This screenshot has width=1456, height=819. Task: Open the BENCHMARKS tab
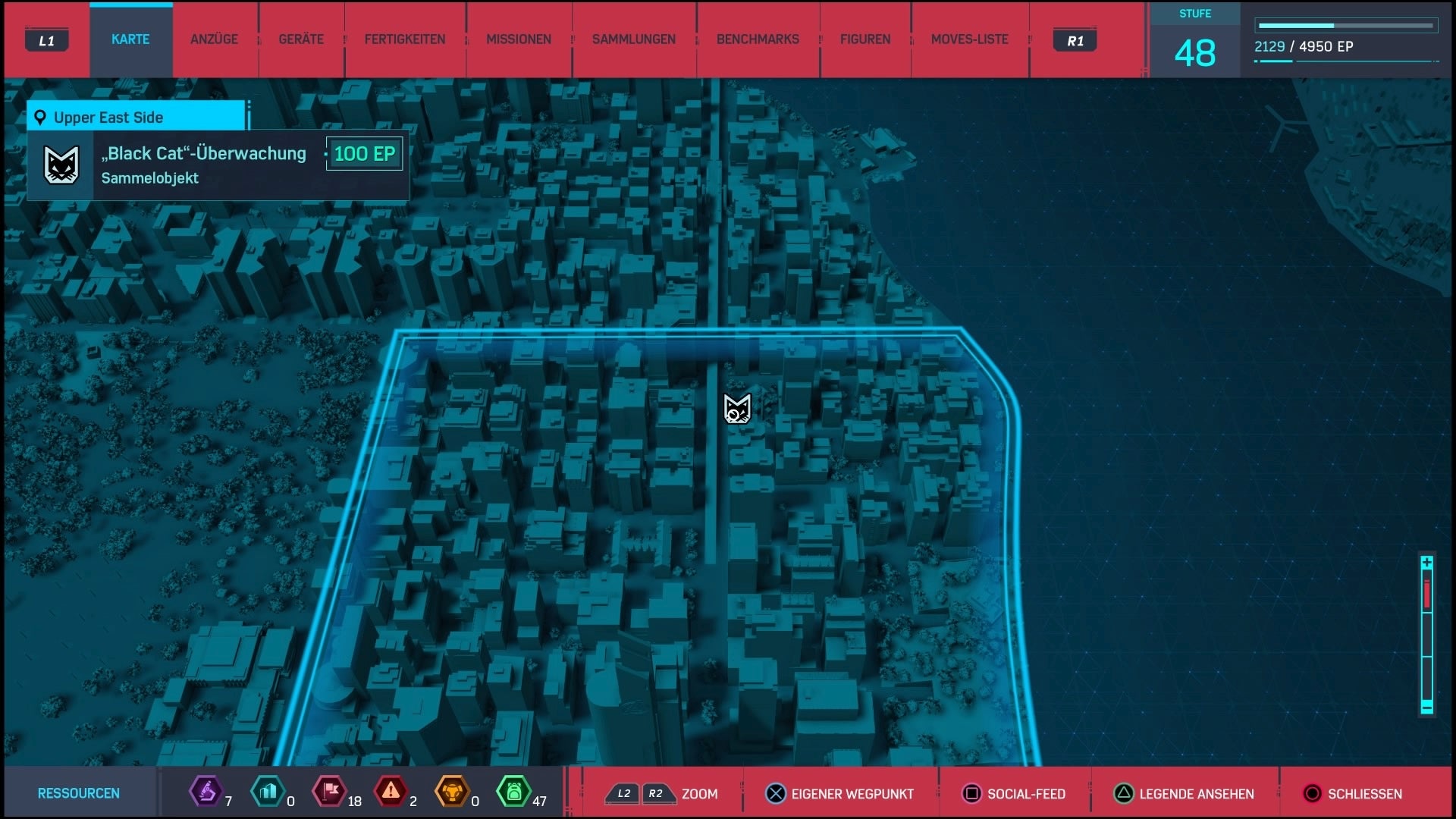(x=758, y=39)
